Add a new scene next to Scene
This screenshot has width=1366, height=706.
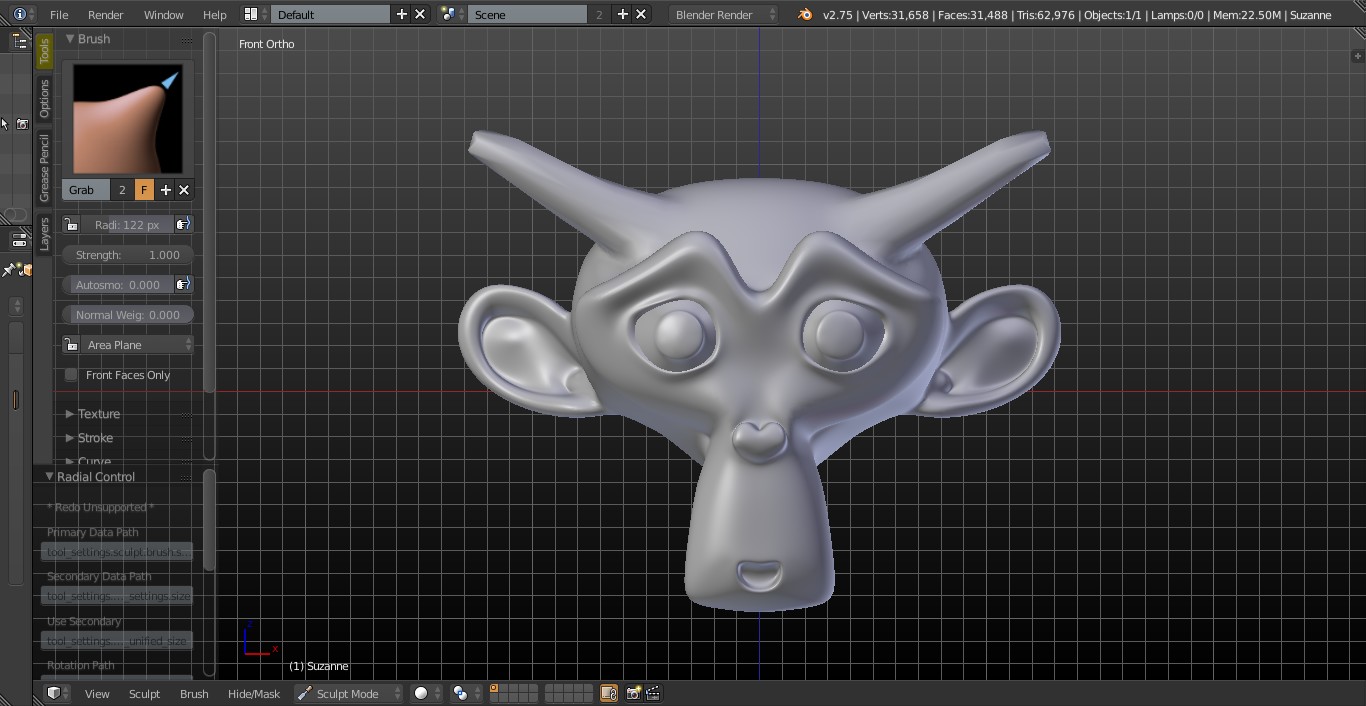tap(623, 14)
